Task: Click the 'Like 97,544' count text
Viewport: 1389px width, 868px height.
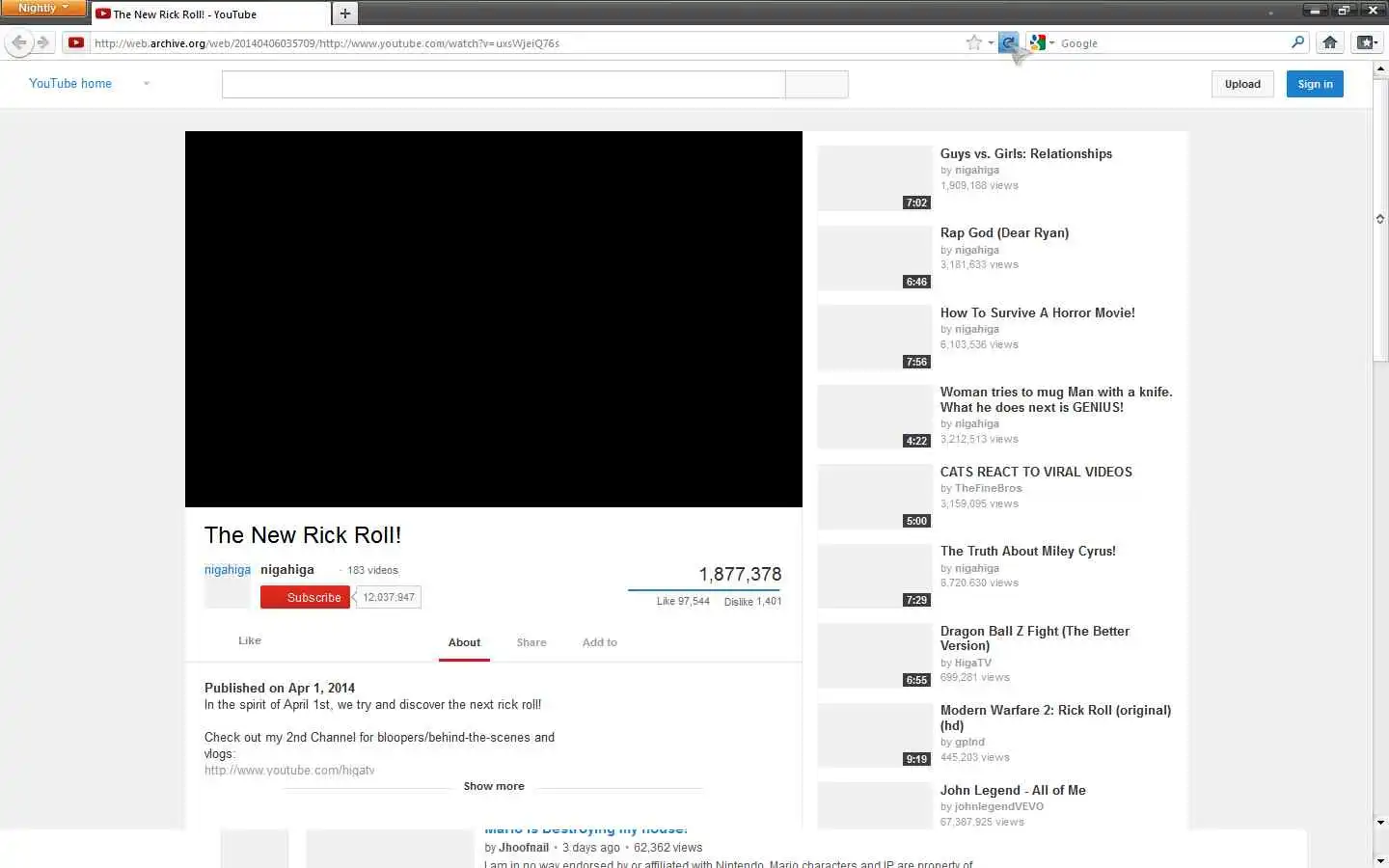Action: point(683,601)
